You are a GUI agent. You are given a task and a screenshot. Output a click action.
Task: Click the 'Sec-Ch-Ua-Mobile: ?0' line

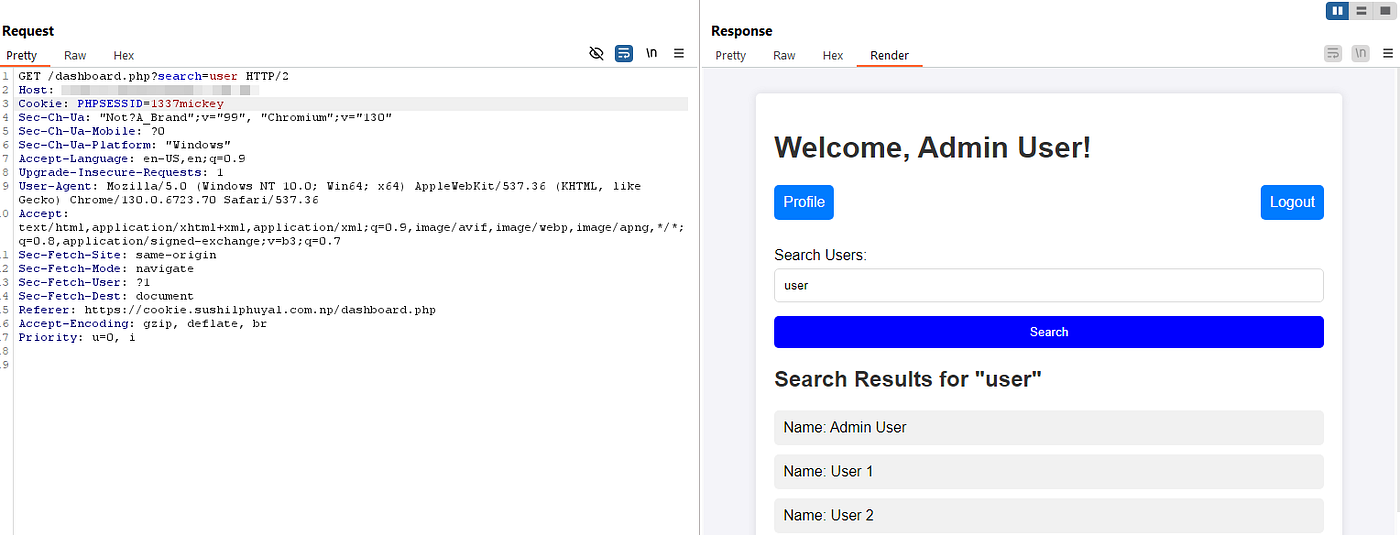[x=91, y=131]
